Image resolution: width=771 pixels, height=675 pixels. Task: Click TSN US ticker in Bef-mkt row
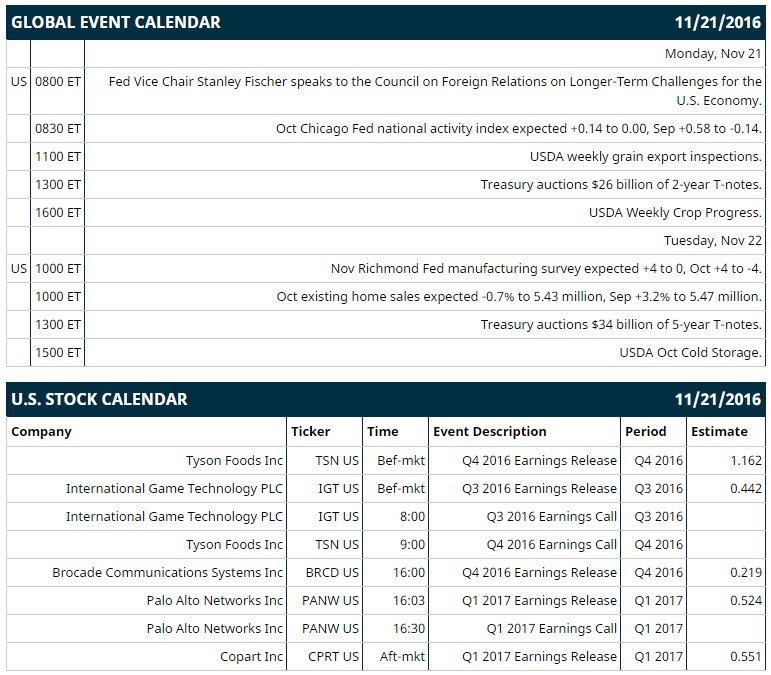pyautogui.click(x=337, y=461)
